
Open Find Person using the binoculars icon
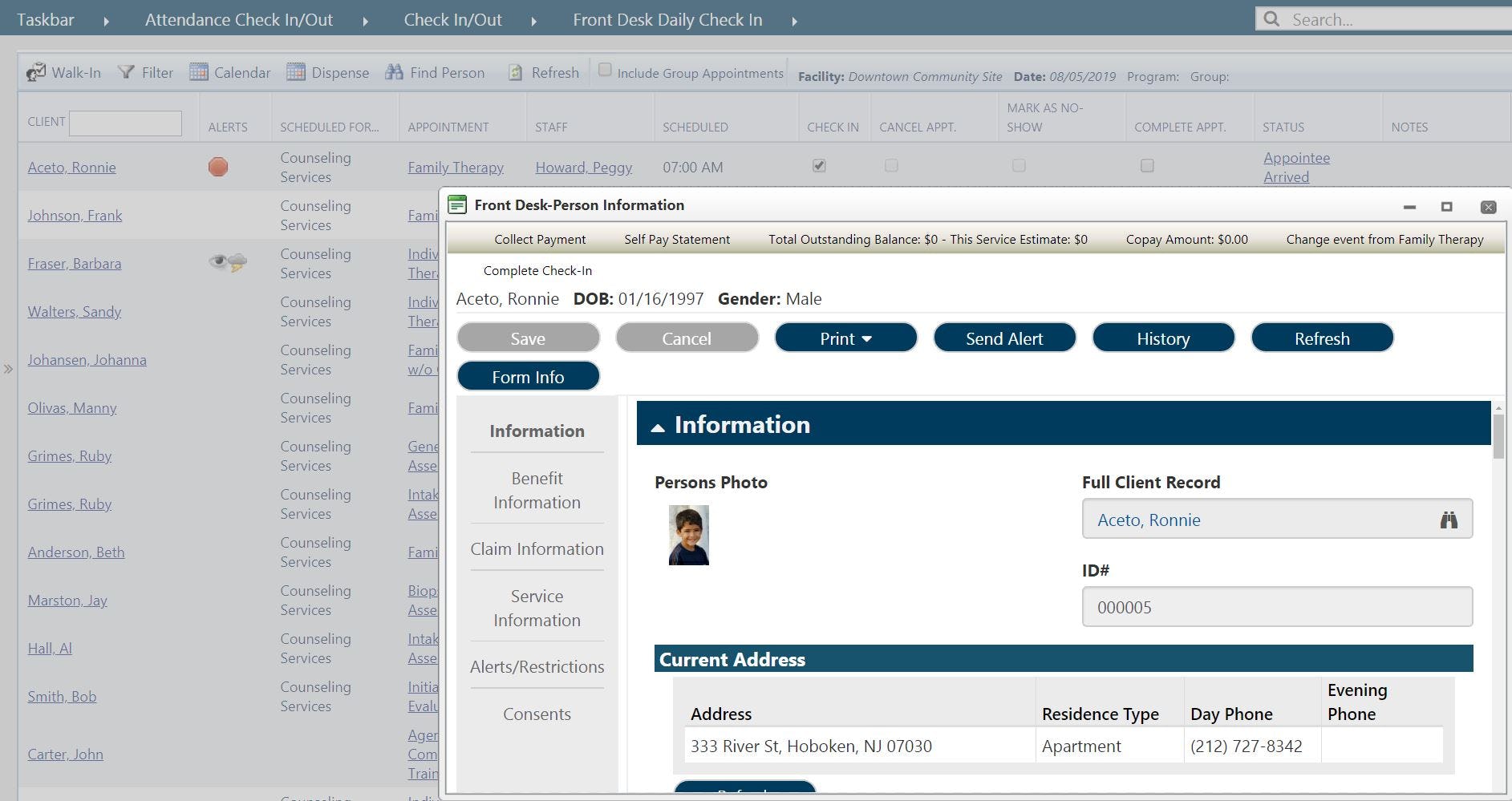point(394,72)
